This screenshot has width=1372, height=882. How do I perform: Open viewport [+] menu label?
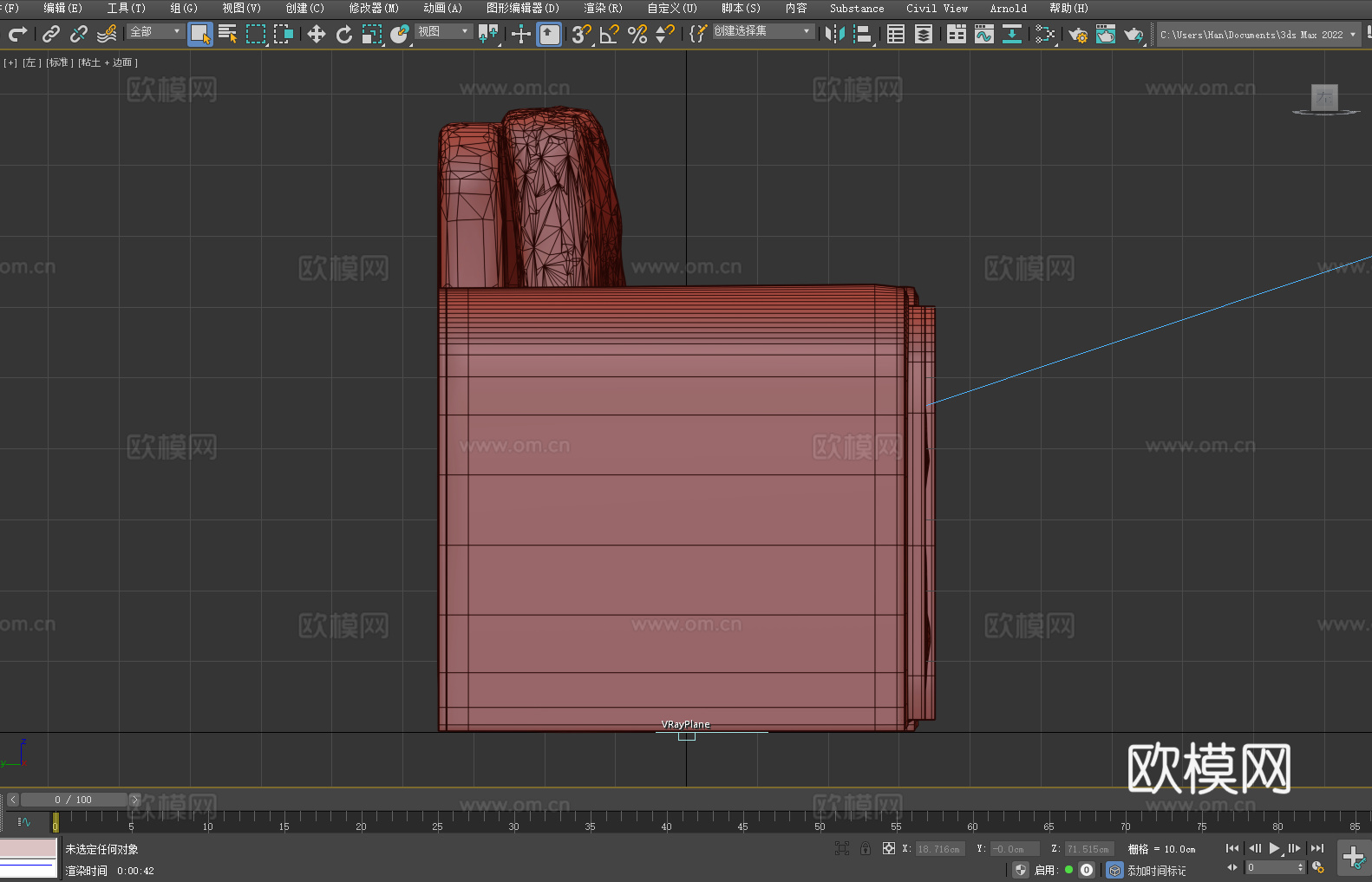10,62
